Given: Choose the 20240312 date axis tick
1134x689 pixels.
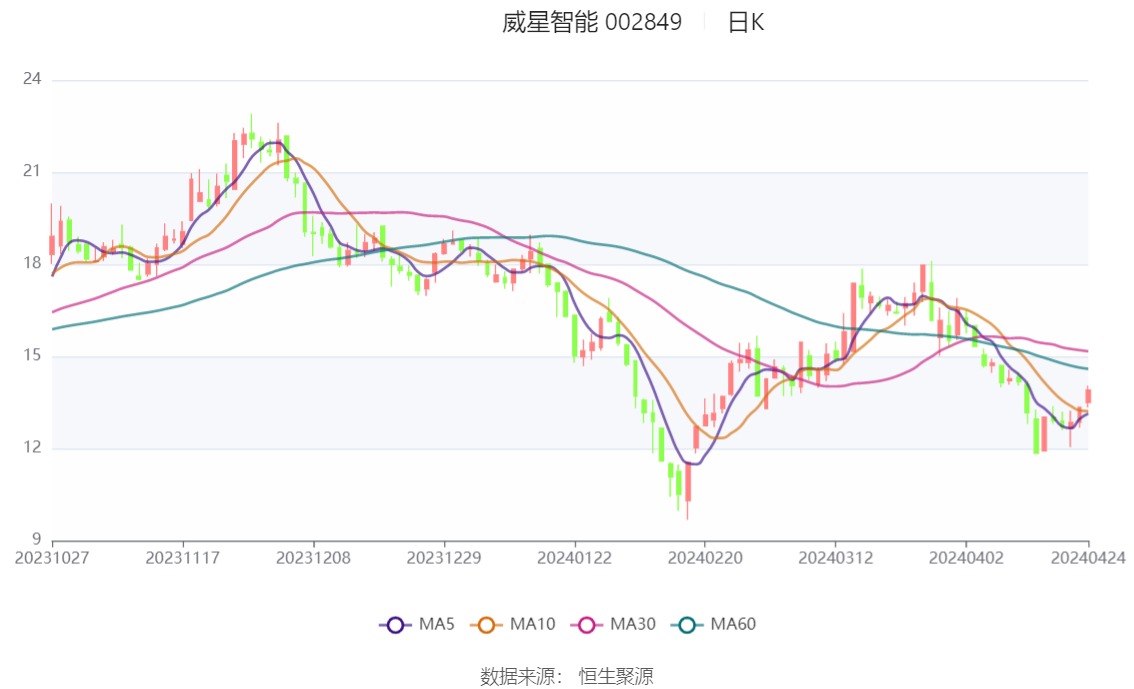Looking at the screenshot, I should [834, 558].
